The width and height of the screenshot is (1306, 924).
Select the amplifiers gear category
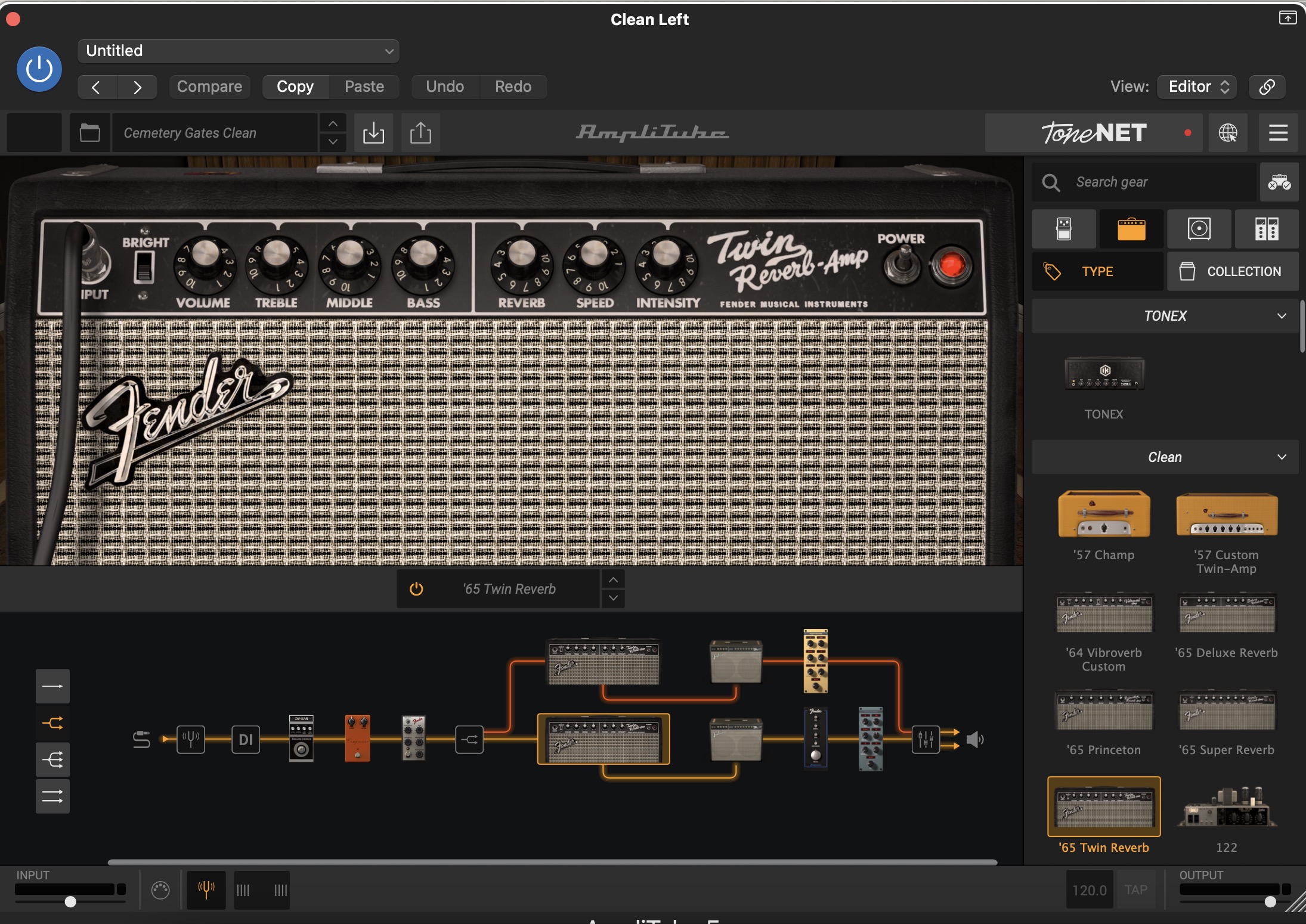(x=1131, y=229)
